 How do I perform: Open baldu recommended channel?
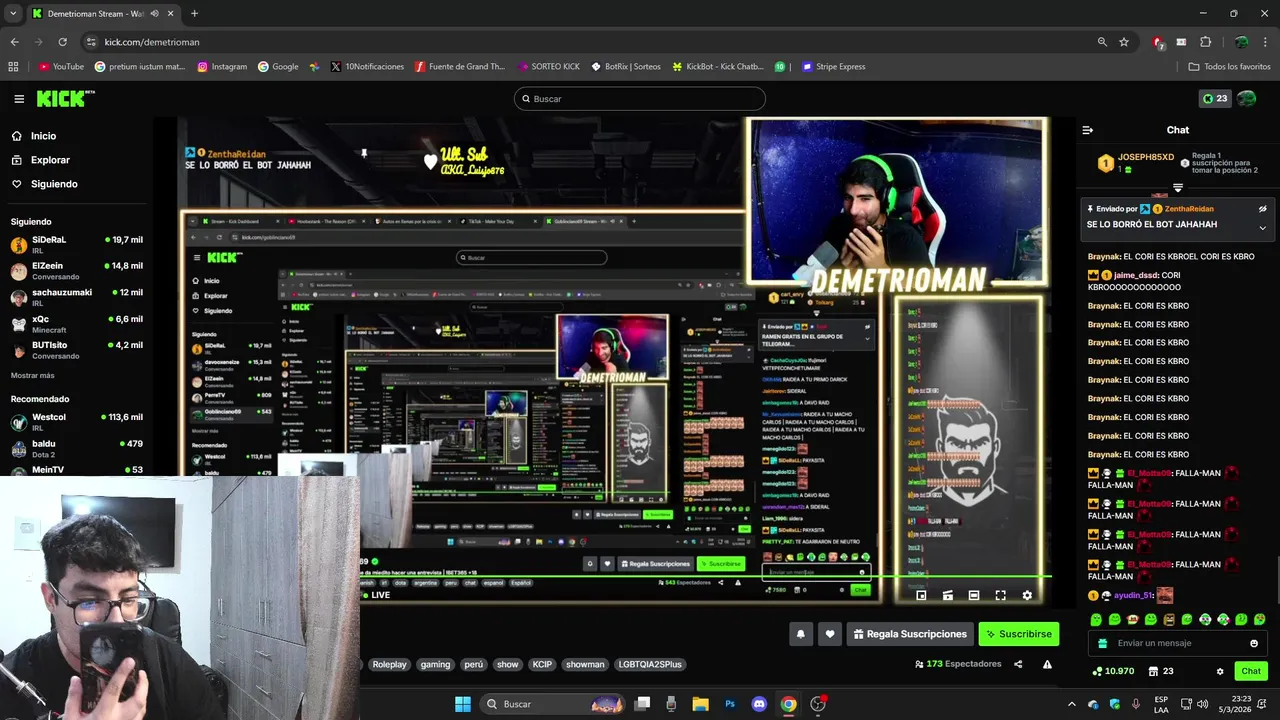(77, 448)
